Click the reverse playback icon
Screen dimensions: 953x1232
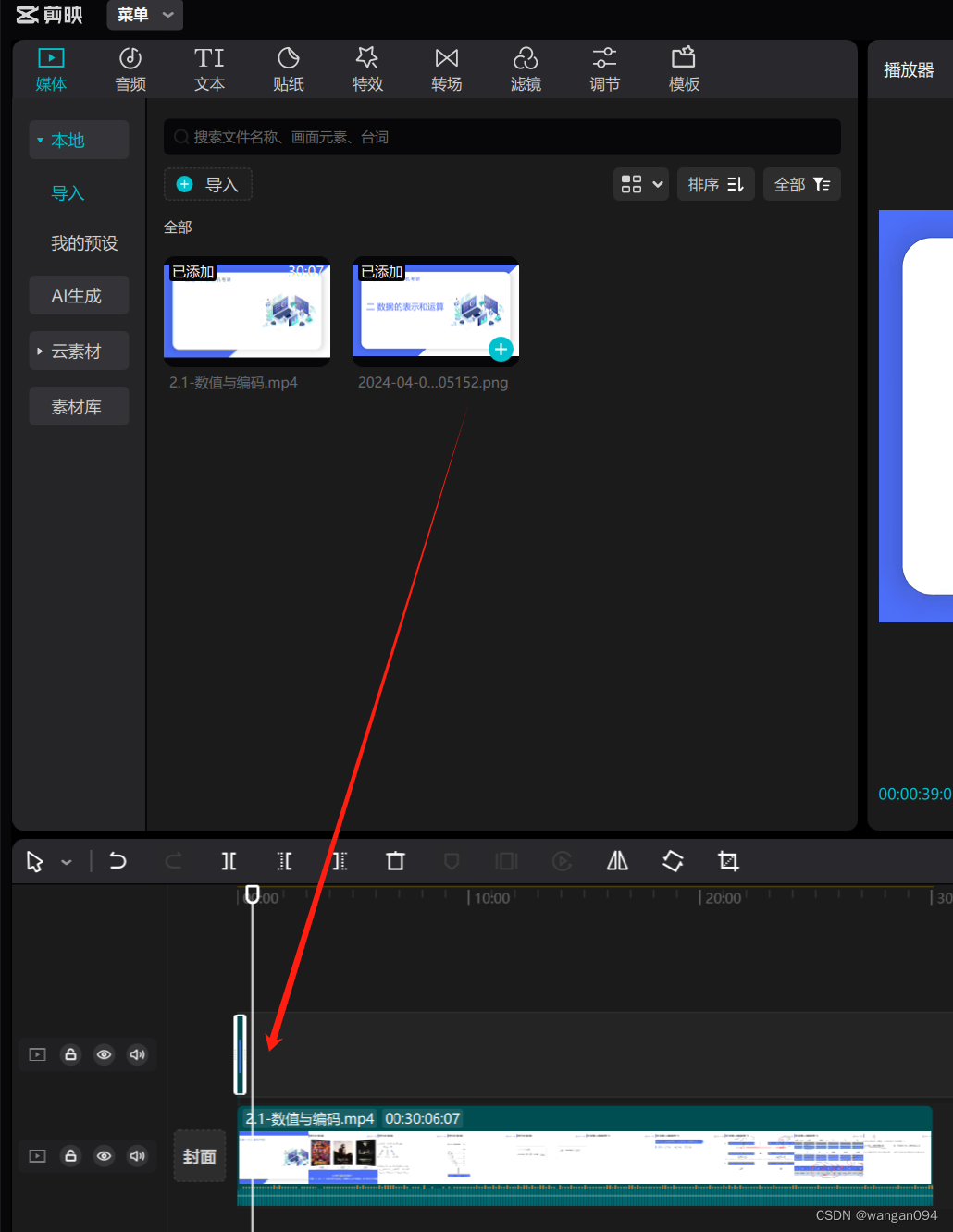pyautogui.click(x=562, y=861)
